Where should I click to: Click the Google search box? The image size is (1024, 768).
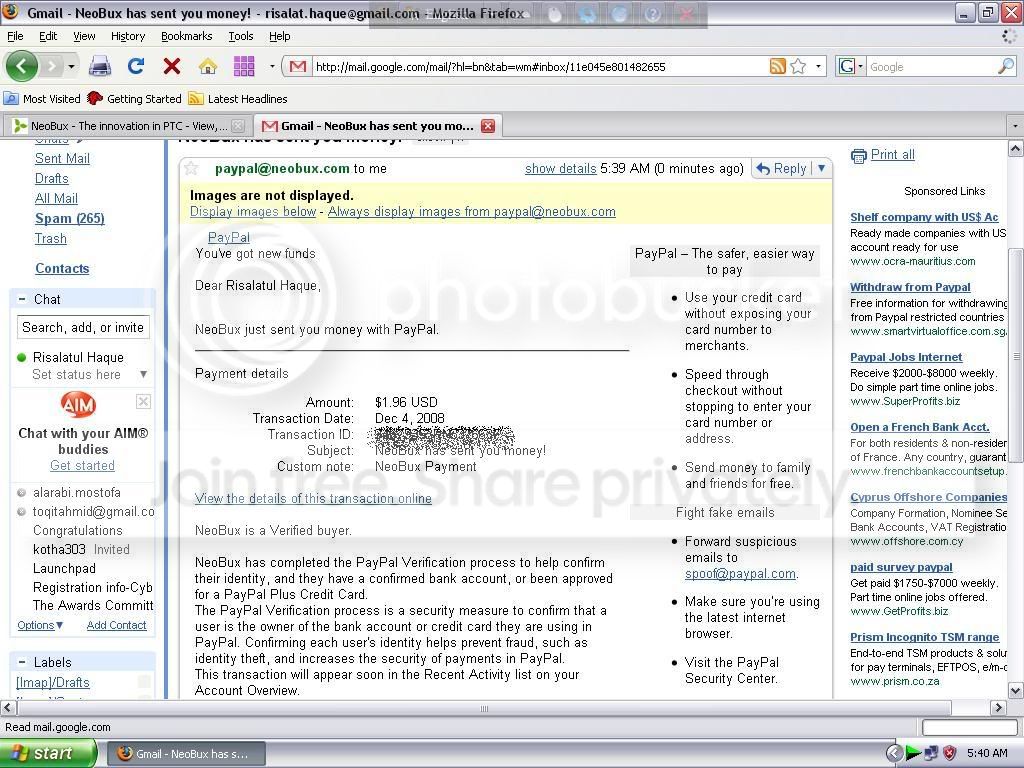(933, 67)
